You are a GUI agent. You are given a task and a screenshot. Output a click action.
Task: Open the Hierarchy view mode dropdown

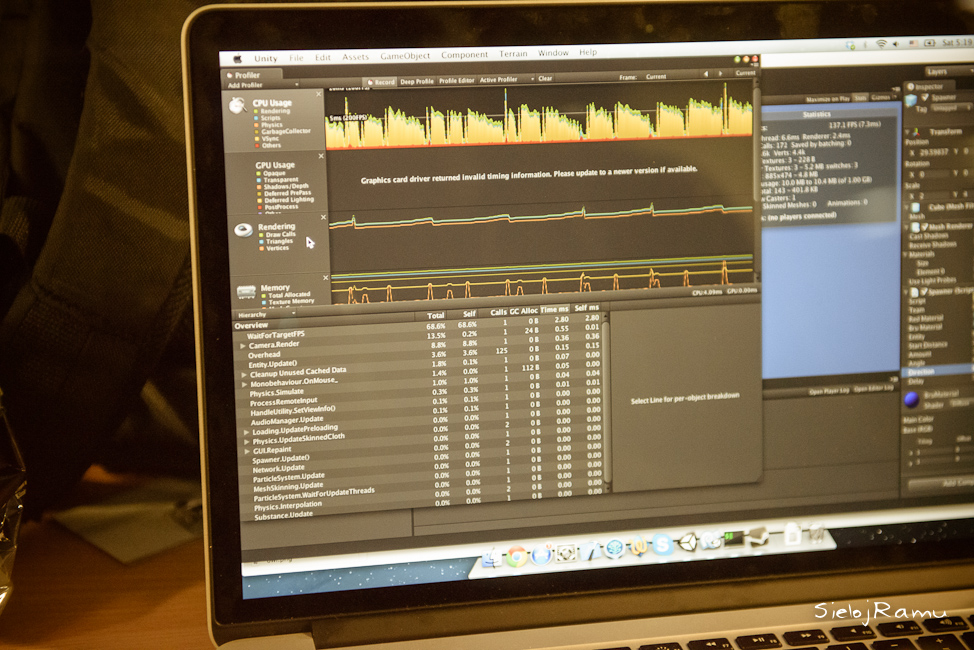pyautogui.click(x=267, y=314)
